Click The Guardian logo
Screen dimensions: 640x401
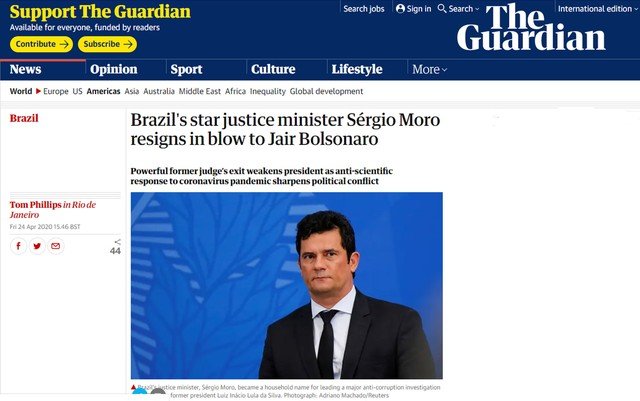[531, 28]
